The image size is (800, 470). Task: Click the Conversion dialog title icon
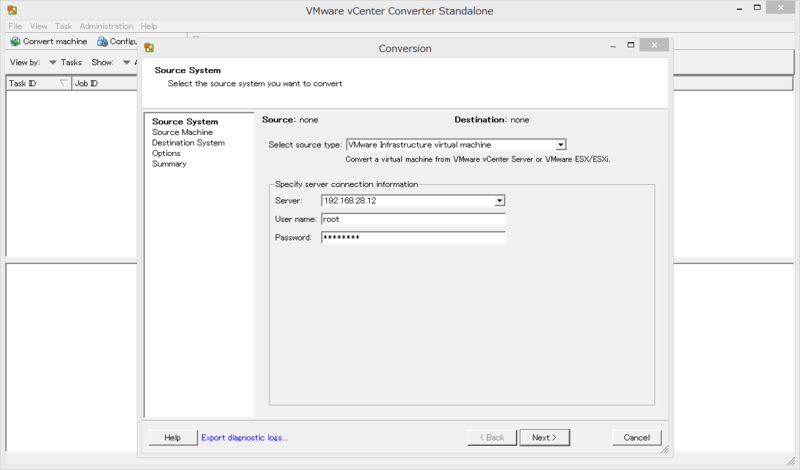point(149,48)
